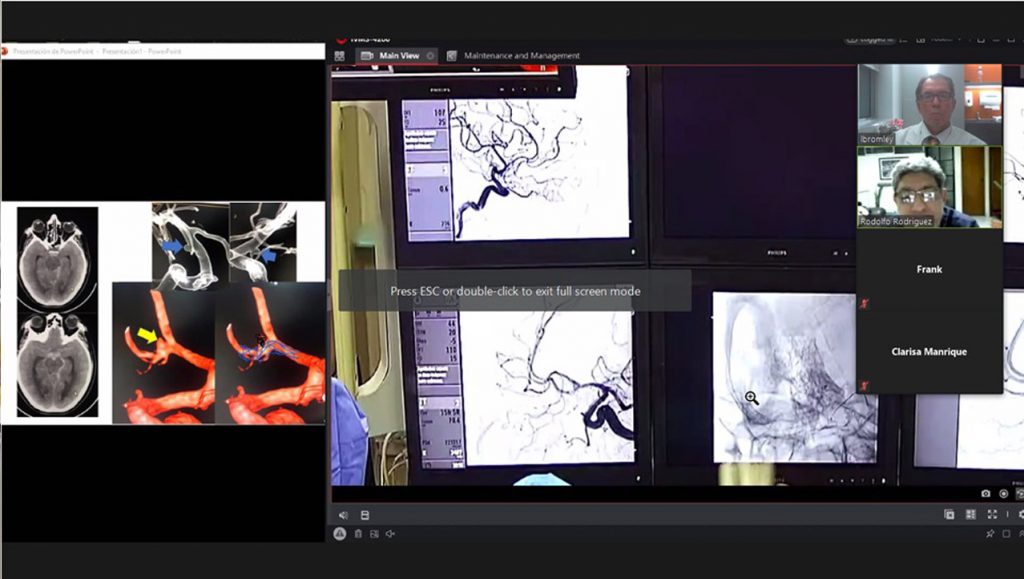Open the window layout split icon

949,515
